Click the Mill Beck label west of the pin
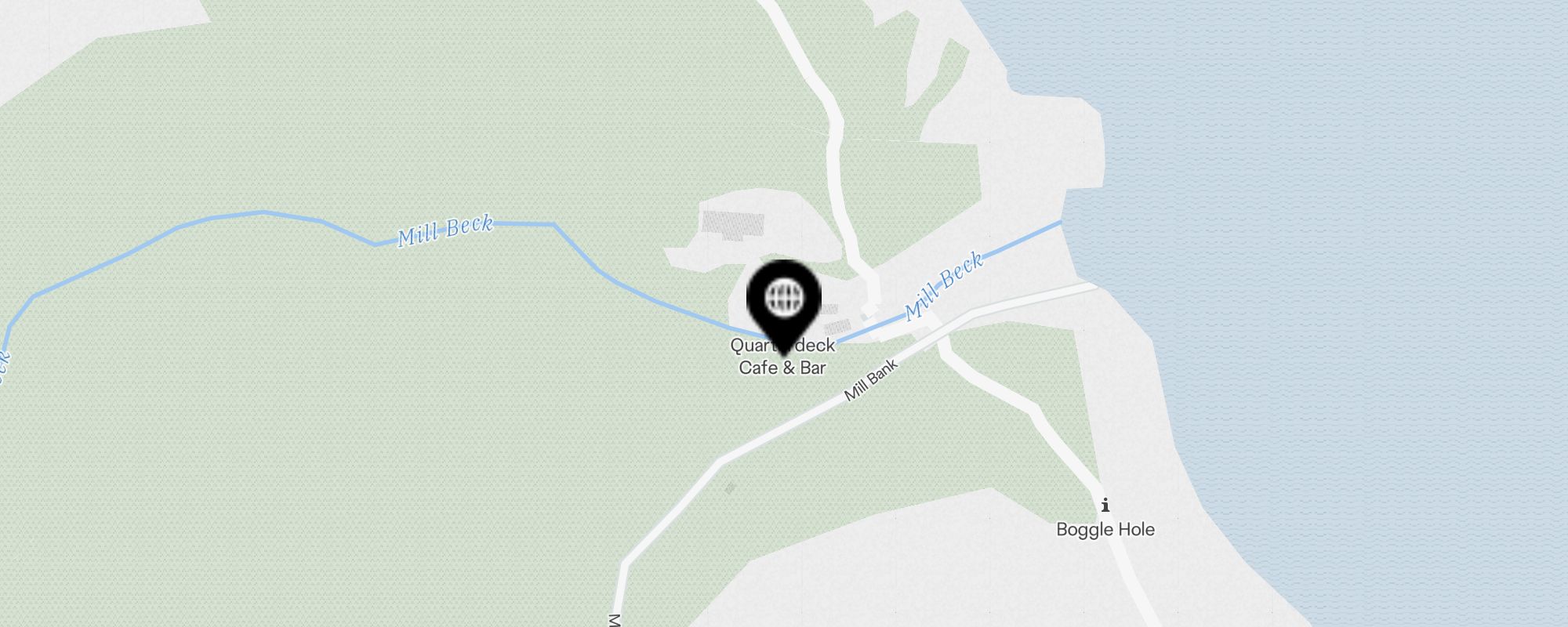The width and height of the screenshot is (1568, 627). [x=445, y=230]
